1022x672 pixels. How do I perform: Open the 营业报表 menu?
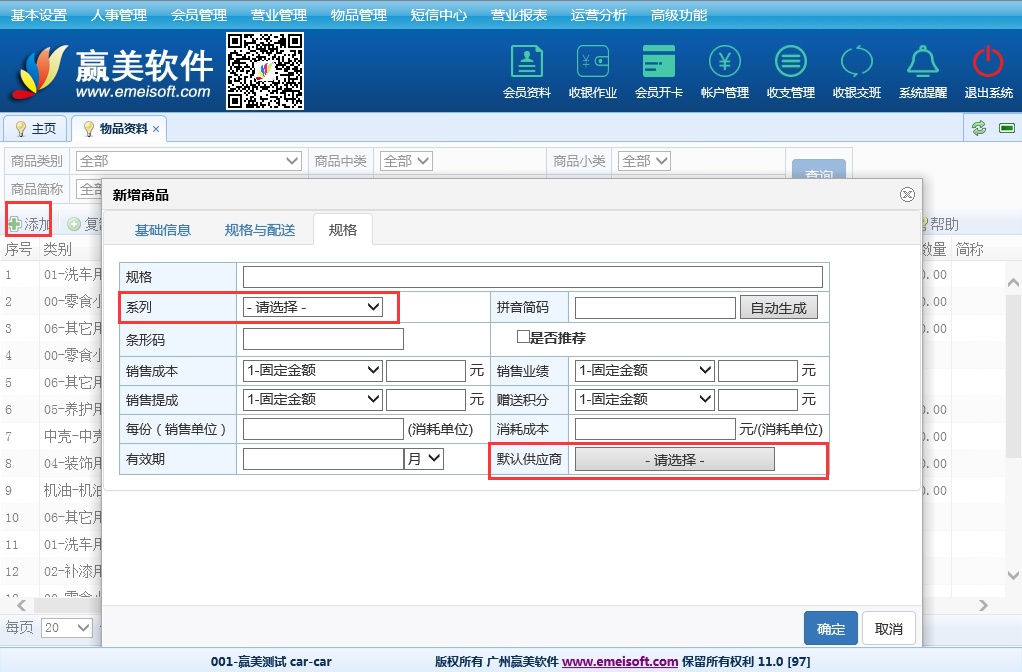(x=519, y=15)
